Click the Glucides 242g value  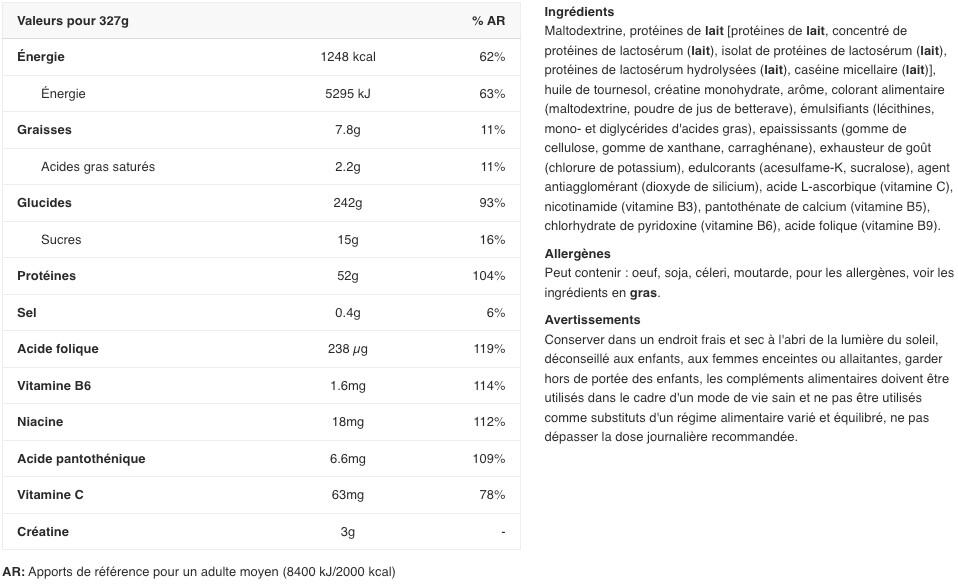pos(348,203)
